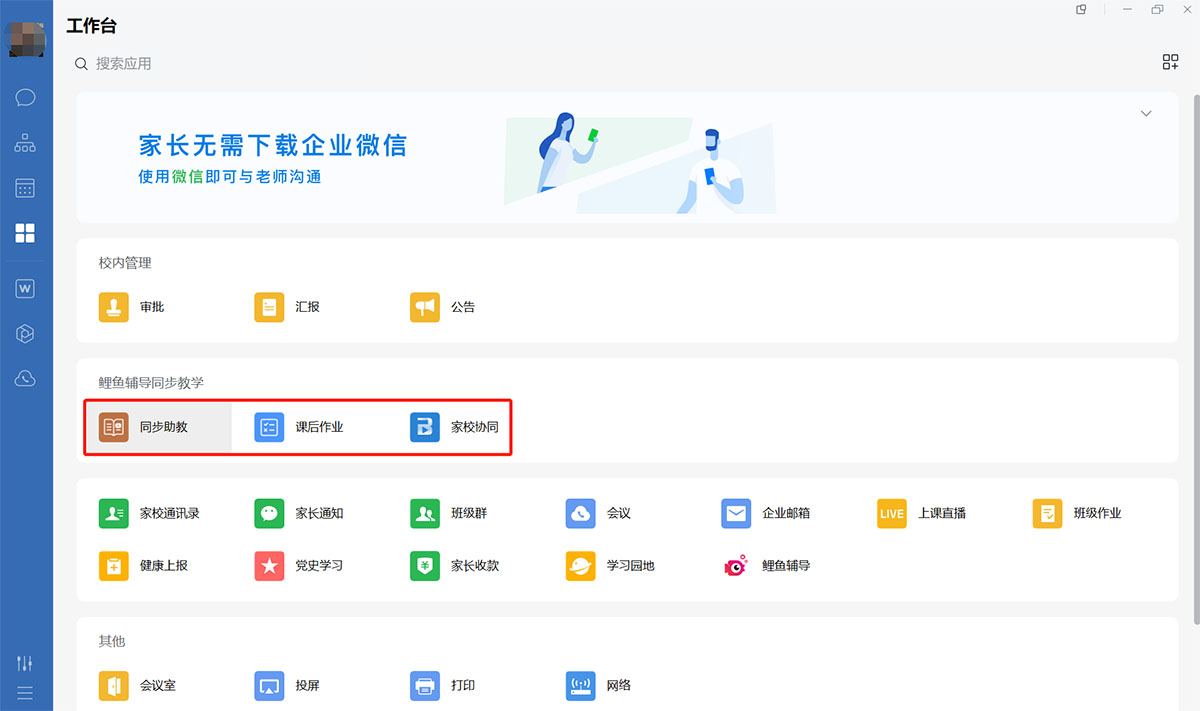Open the 投屏 screen casting app
Viewport: 1200px width, 711px height.
coord(287,686)
